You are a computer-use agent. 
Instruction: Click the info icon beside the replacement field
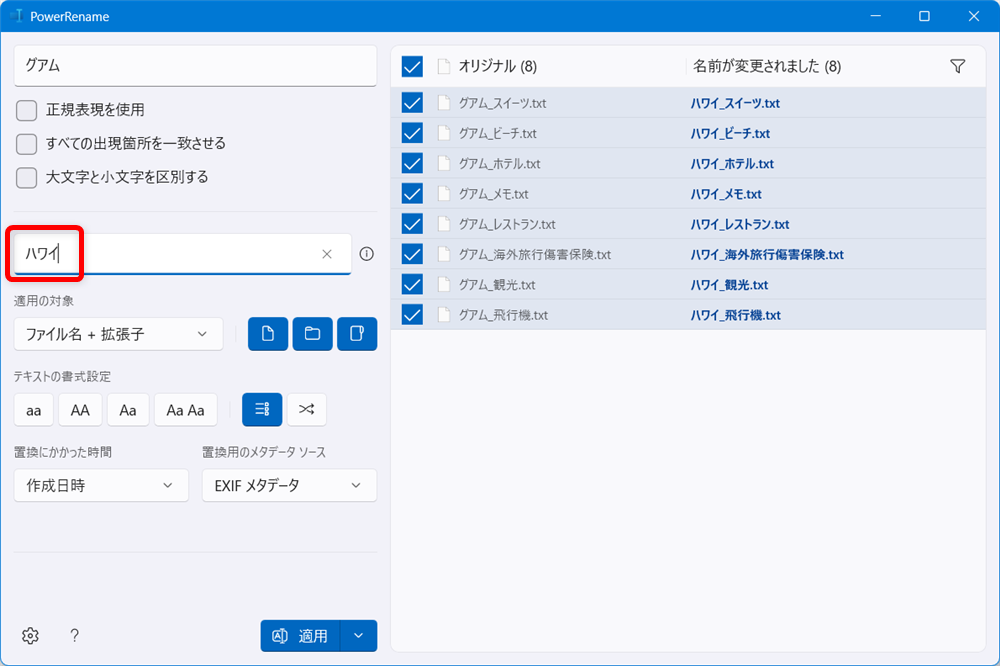[x=366, y=254]
